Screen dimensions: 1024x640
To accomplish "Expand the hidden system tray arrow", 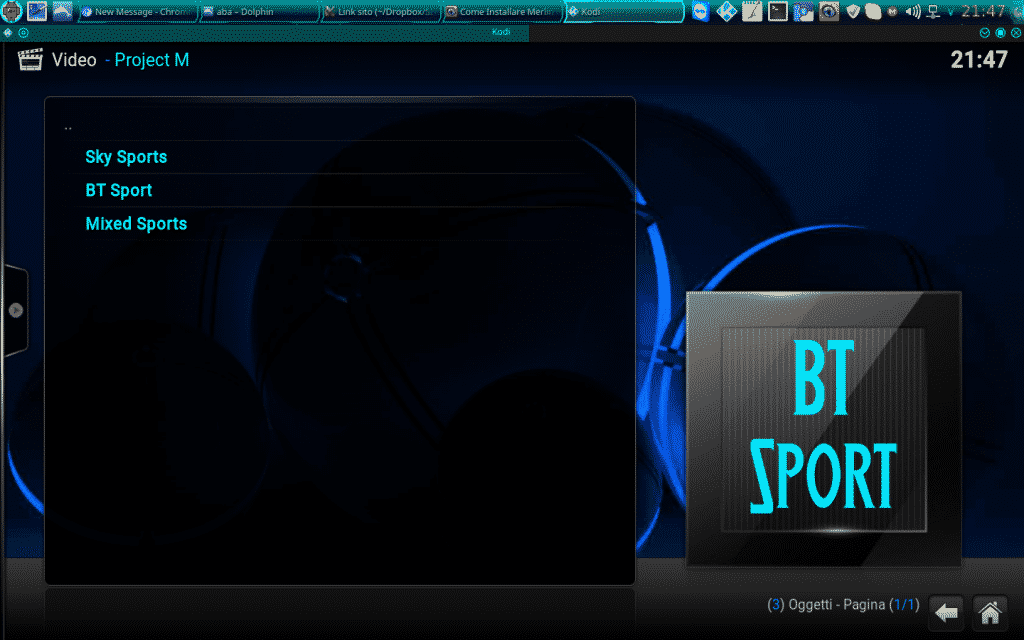I will [x=950, y=12].
